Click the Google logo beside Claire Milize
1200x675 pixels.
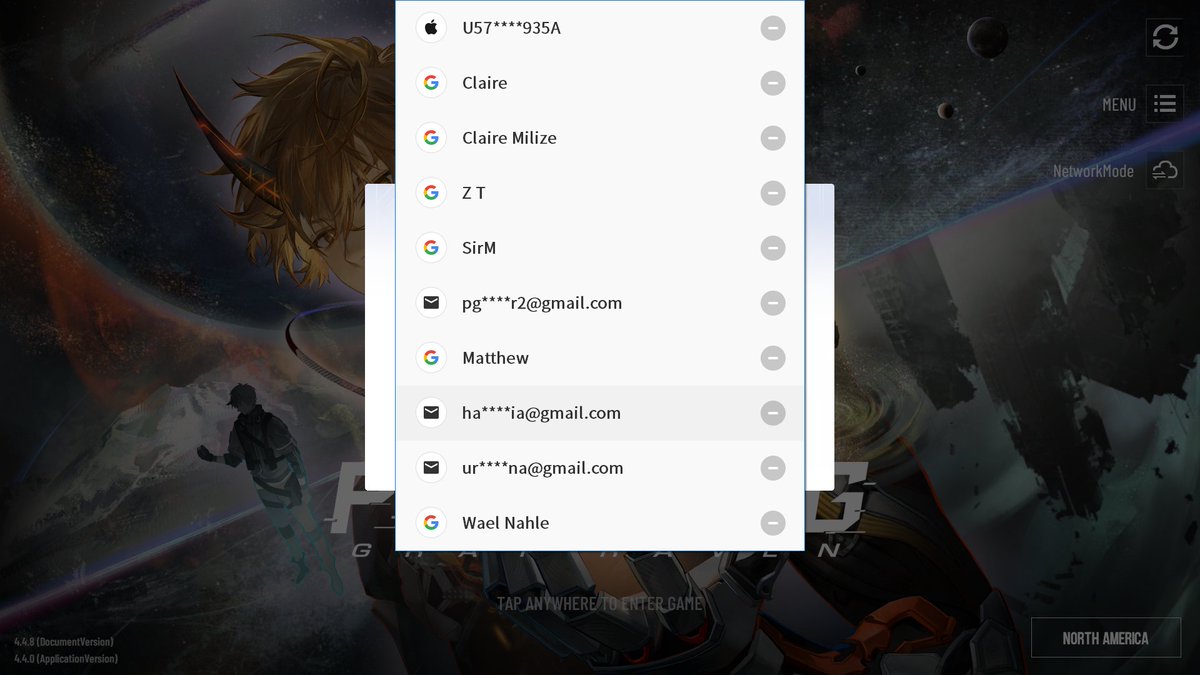click(431, 138)
